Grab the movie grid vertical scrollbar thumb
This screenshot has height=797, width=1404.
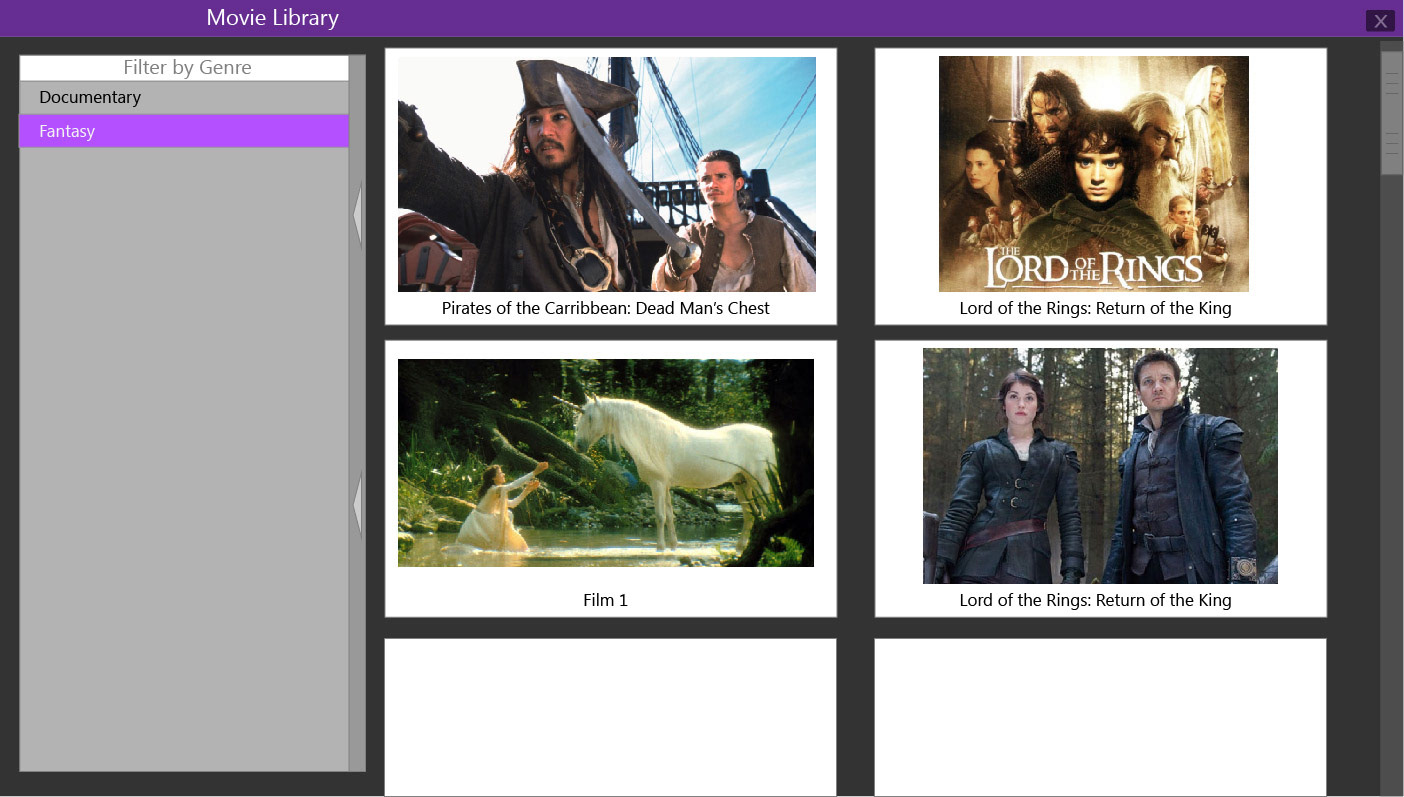(x=1392, y=113)
